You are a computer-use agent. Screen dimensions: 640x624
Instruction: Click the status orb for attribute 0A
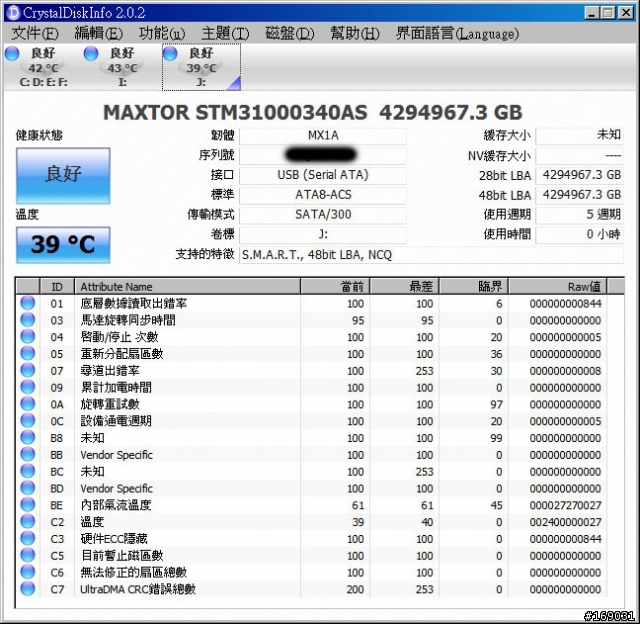(28, 404)
